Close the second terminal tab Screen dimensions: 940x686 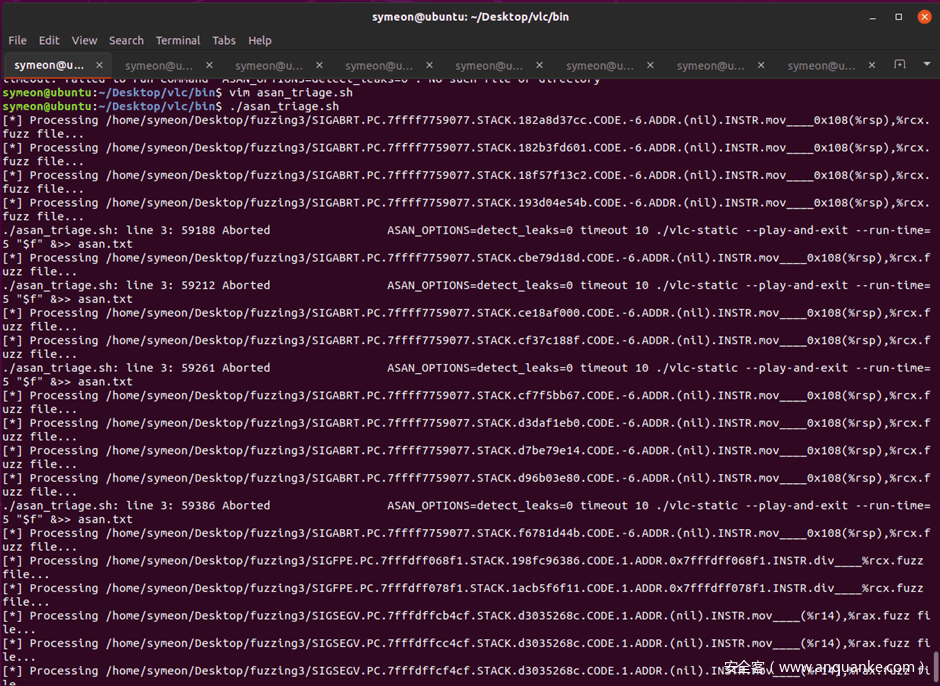pos(209,66)
